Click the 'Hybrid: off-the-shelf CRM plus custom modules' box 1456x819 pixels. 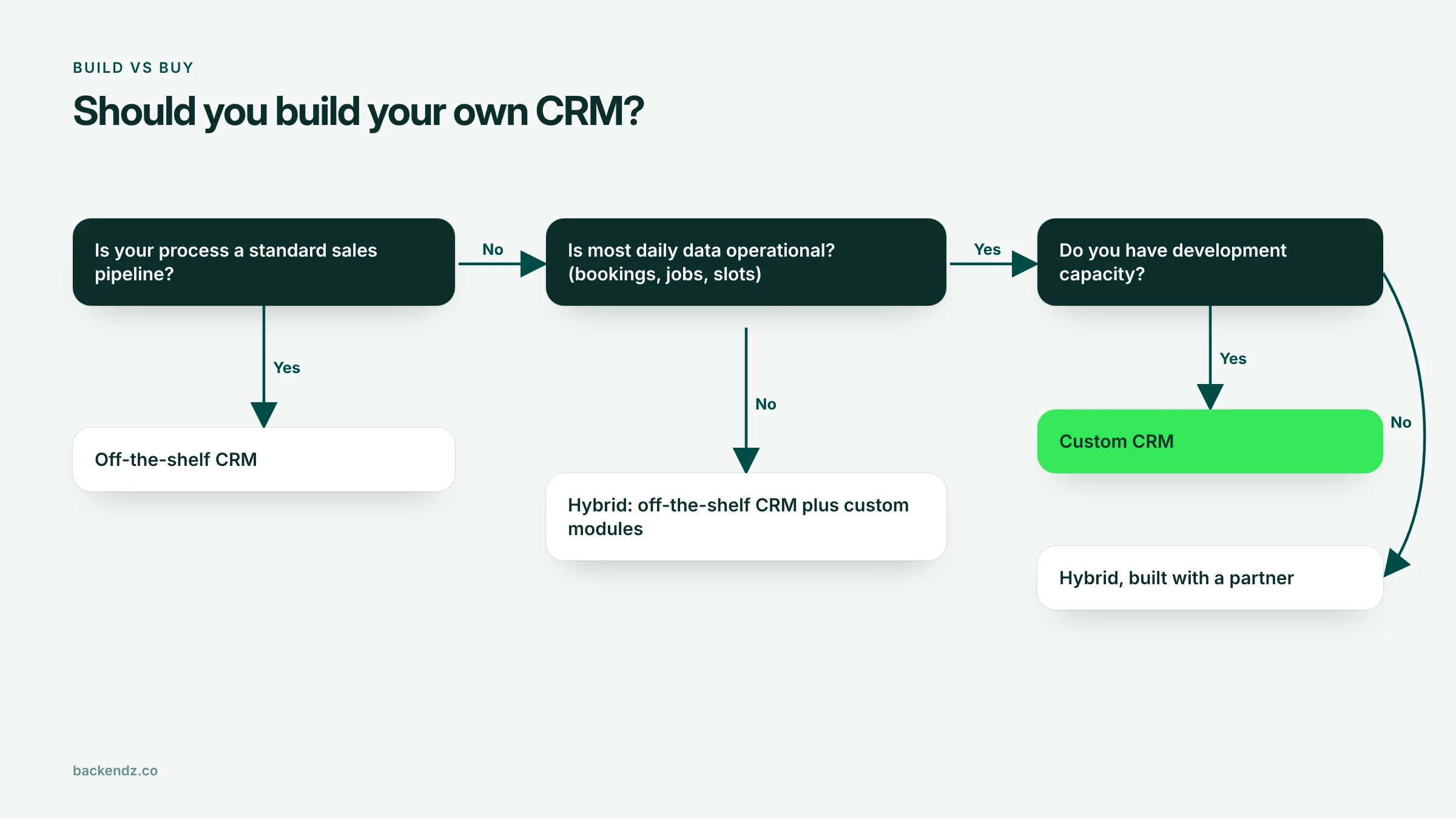coord(746,517)
